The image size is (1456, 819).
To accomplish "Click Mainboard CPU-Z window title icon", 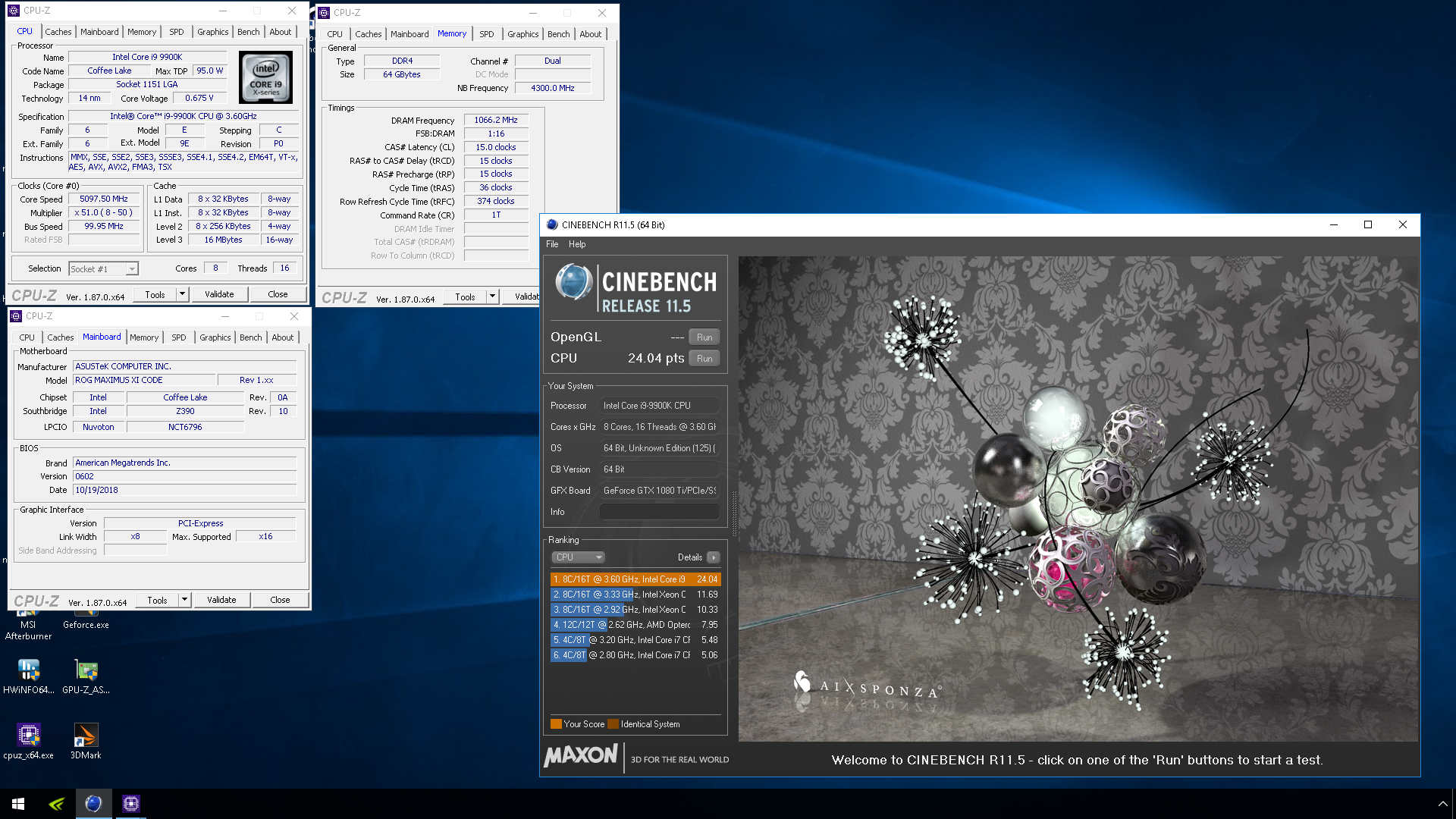I will click(x=16, y=316).
